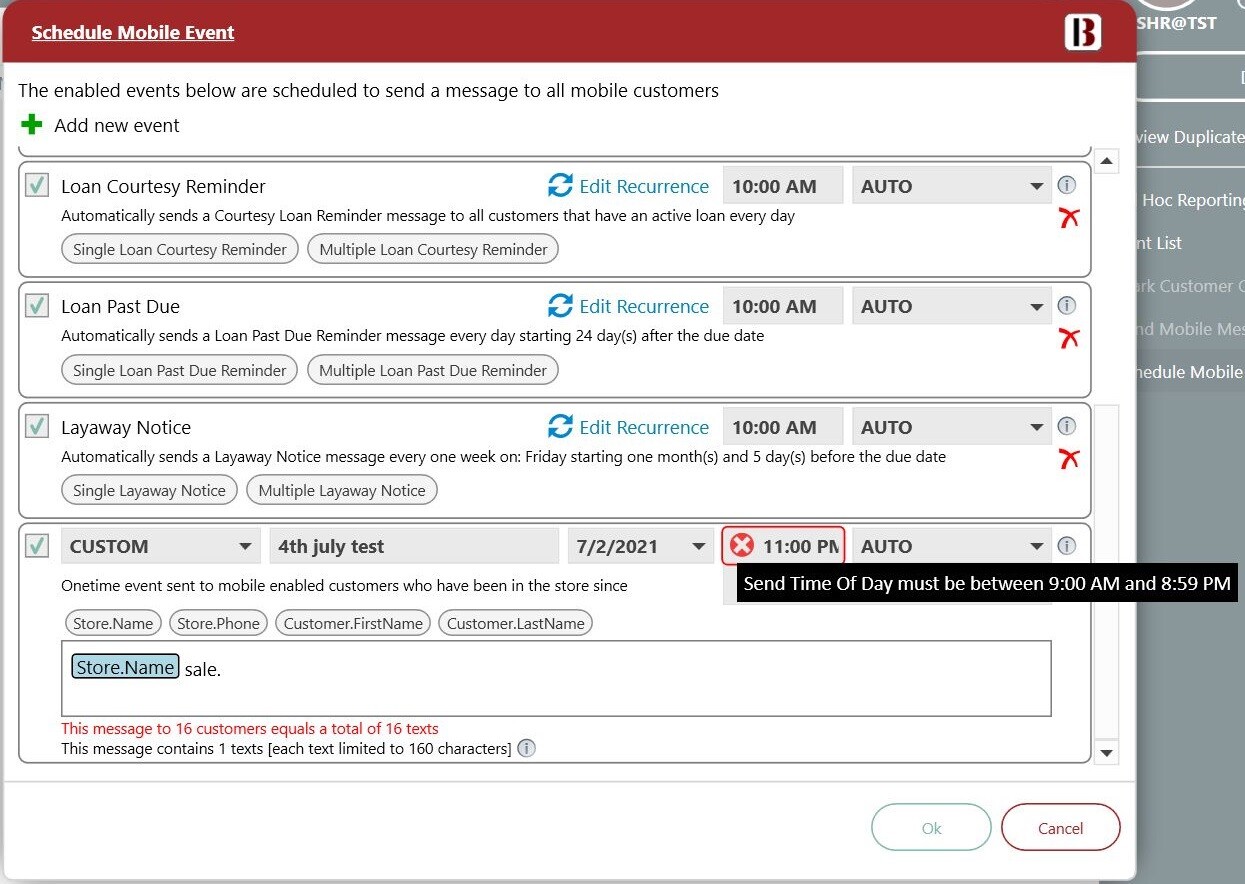The width and height of the screenshot is (1245, 884).
Task: Select the Multiple Loan Courtesy Reminder tag
Action: point(433,249)
